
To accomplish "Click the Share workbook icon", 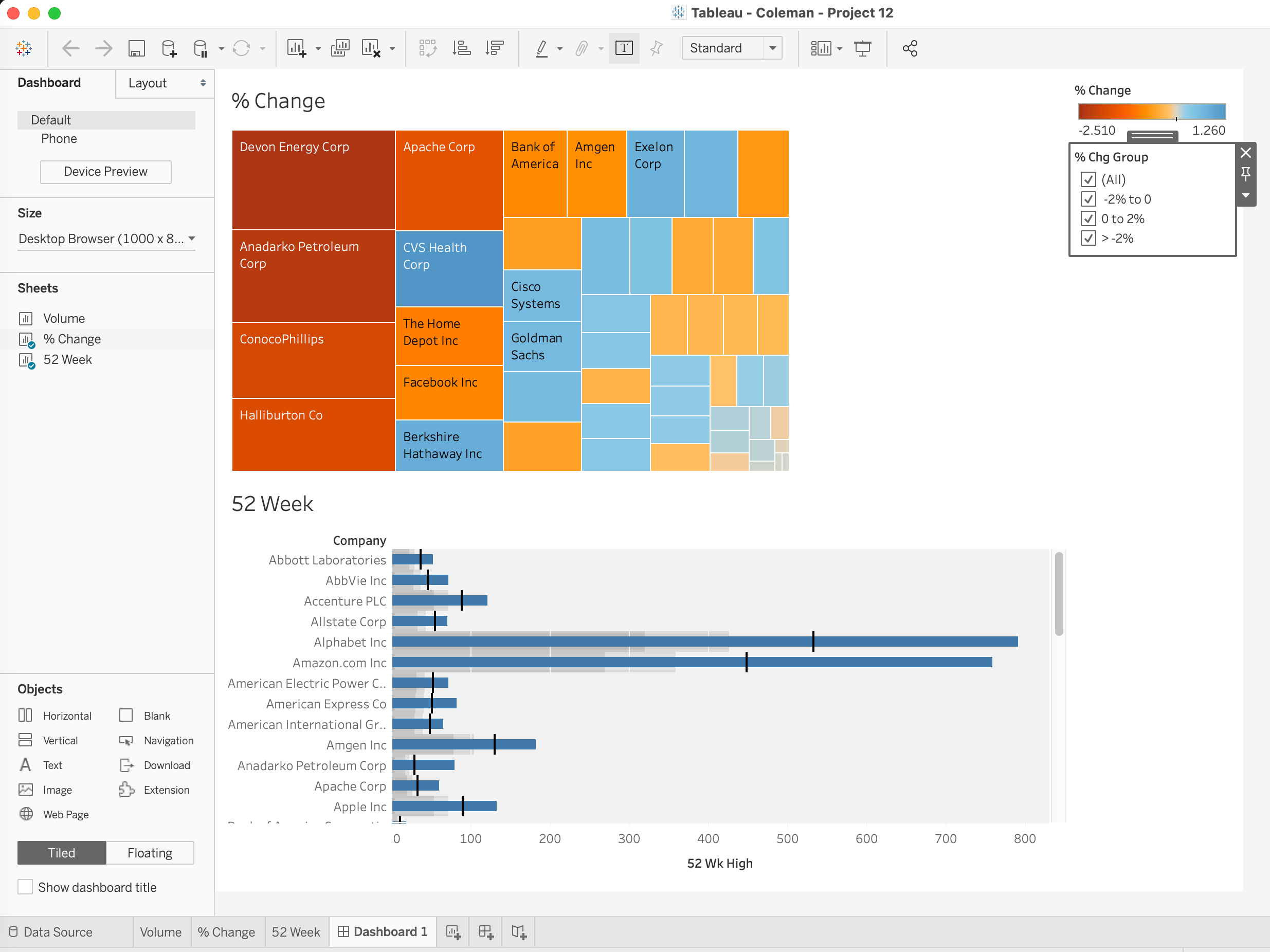I will (910, 48).
